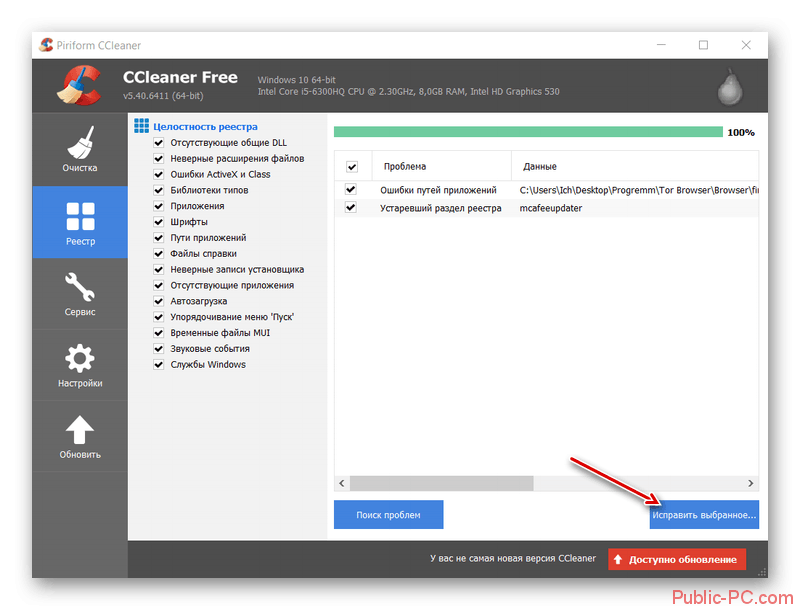Viewport: 800px width, 610px height.
Task: Uncheck Отсутствующие общие DLL
Action: point(159,143)
